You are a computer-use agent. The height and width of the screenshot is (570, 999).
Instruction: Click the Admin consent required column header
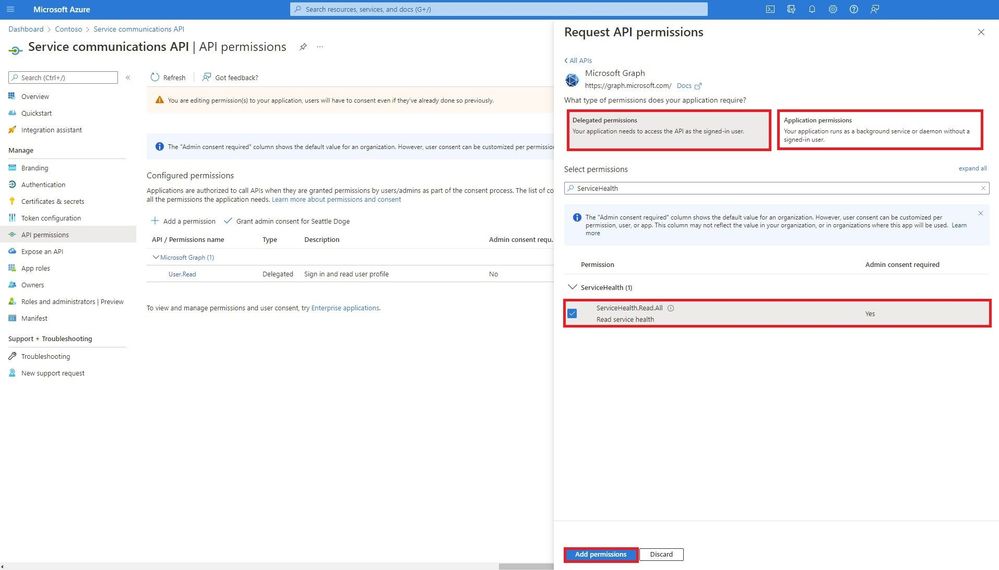coord(902,264)
